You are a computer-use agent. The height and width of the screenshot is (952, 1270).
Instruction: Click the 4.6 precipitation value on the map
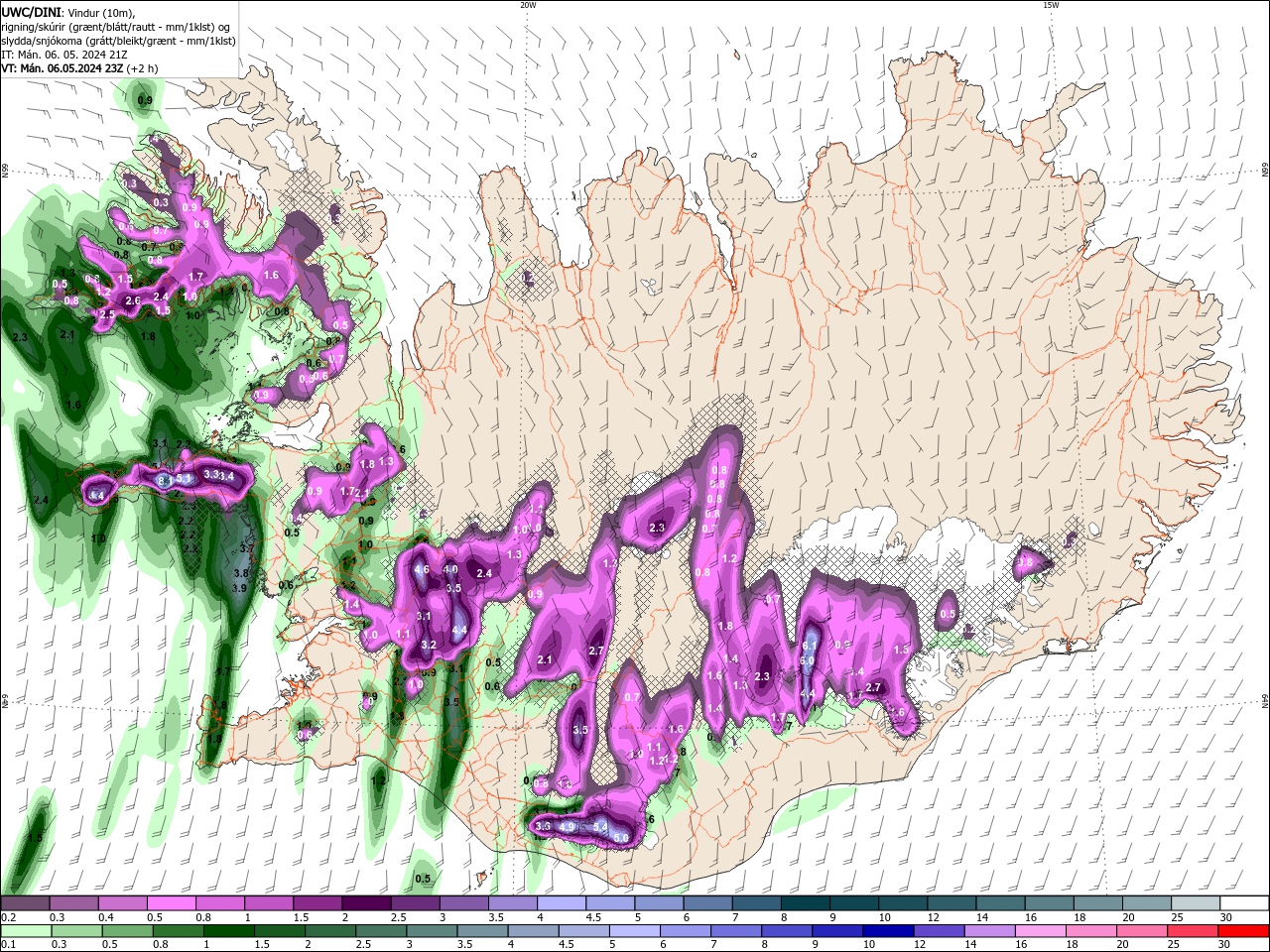coord(422,570)
